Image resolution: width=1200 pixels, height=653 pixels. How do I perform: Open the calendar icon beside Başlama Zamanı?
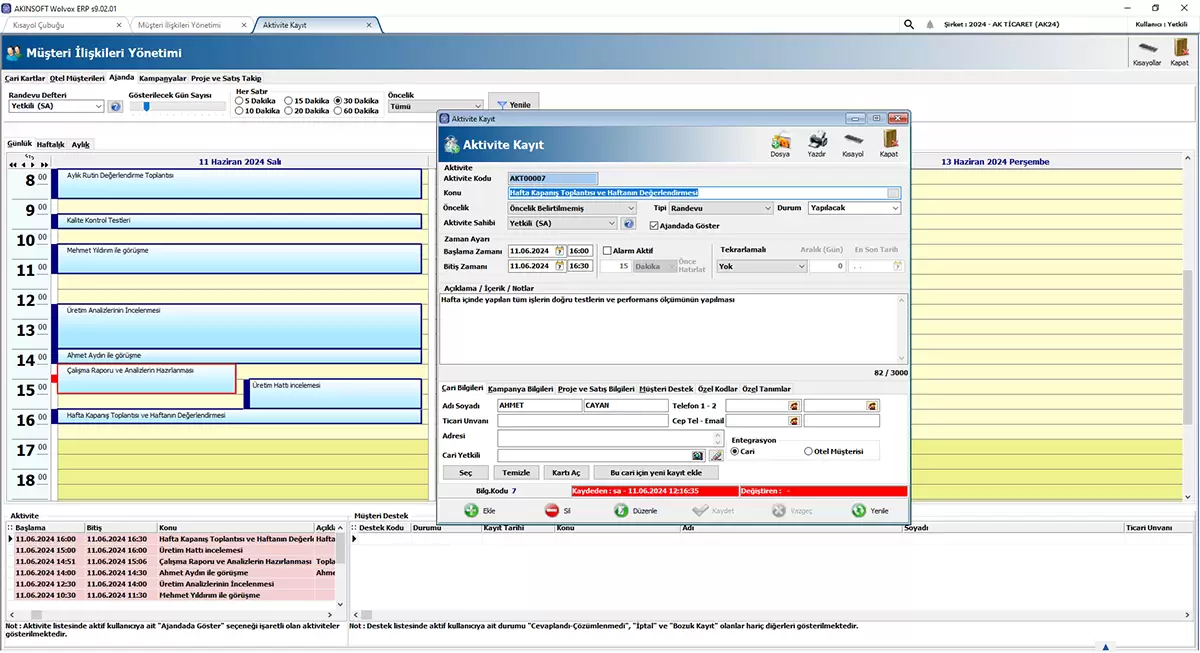coord(559,252)
